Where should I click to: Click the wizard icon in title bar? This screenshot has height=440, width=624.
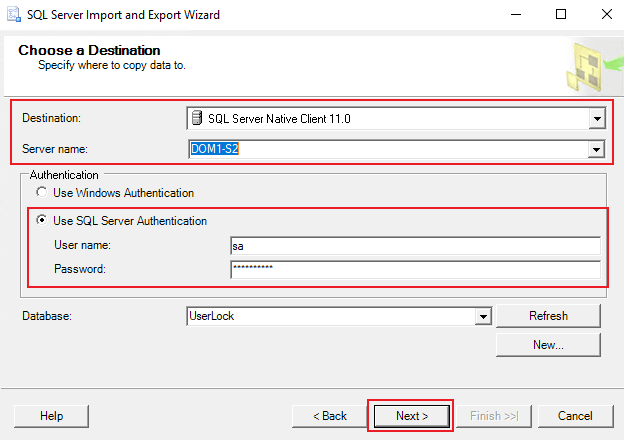coord(14,15)
